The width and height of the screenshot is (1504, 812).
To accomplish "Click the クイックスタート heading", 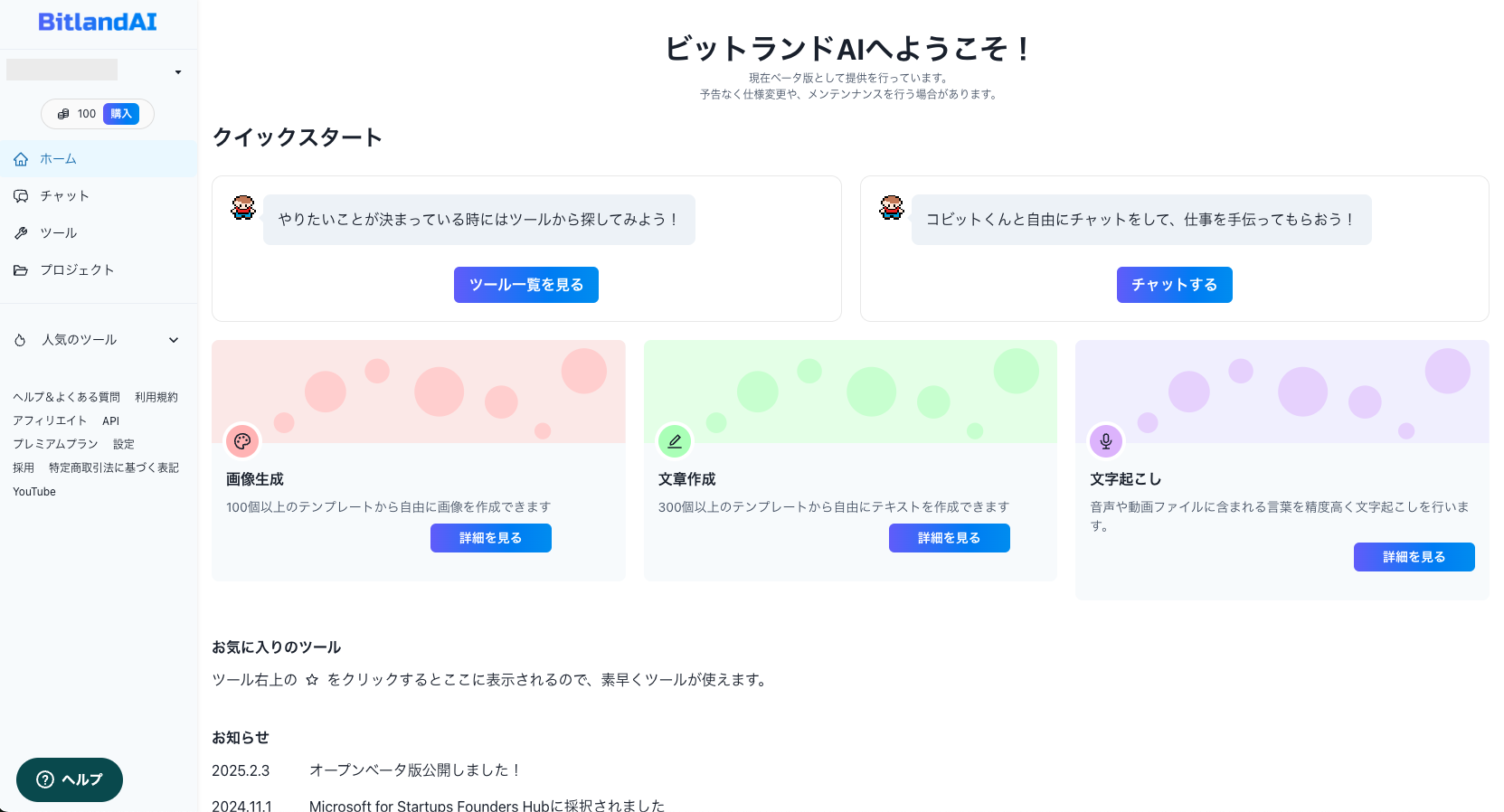I will [298, 137].
